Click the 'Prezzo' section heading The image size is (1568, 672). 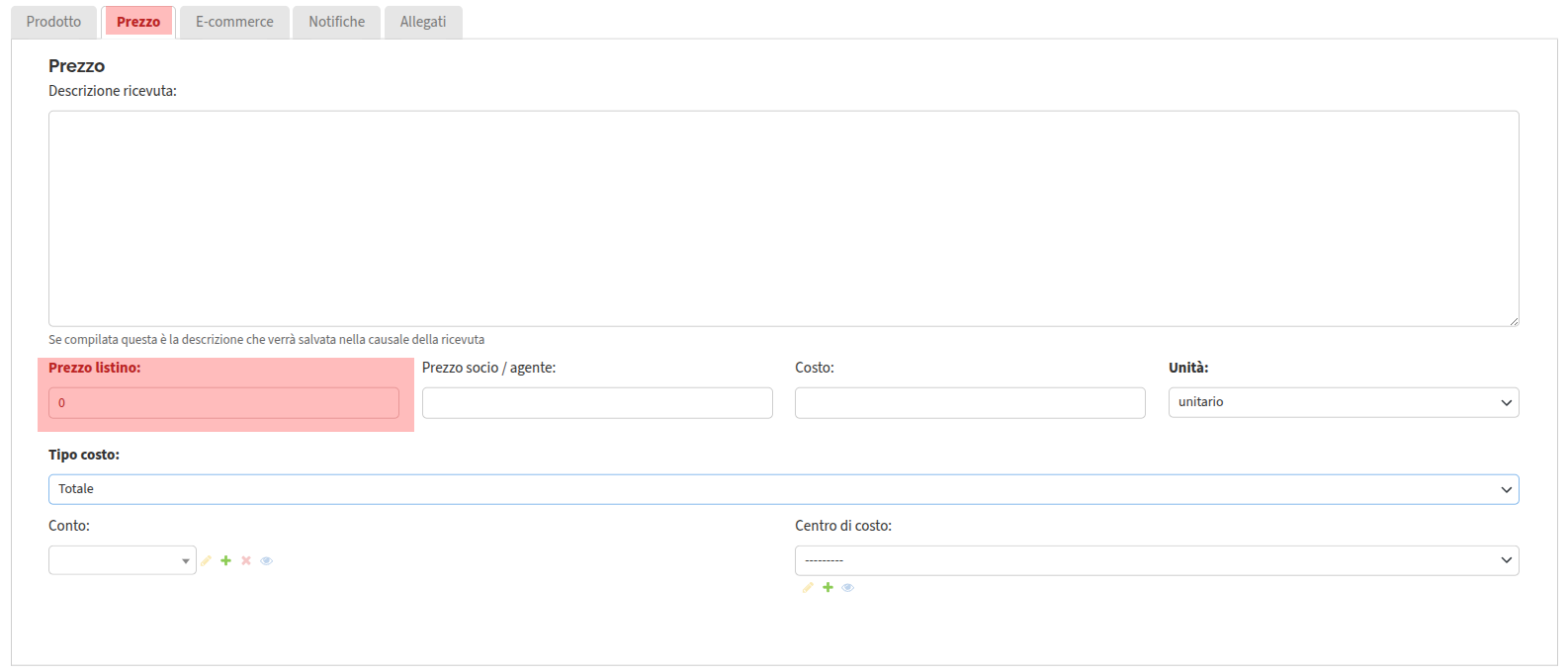[x=77, y=66]
